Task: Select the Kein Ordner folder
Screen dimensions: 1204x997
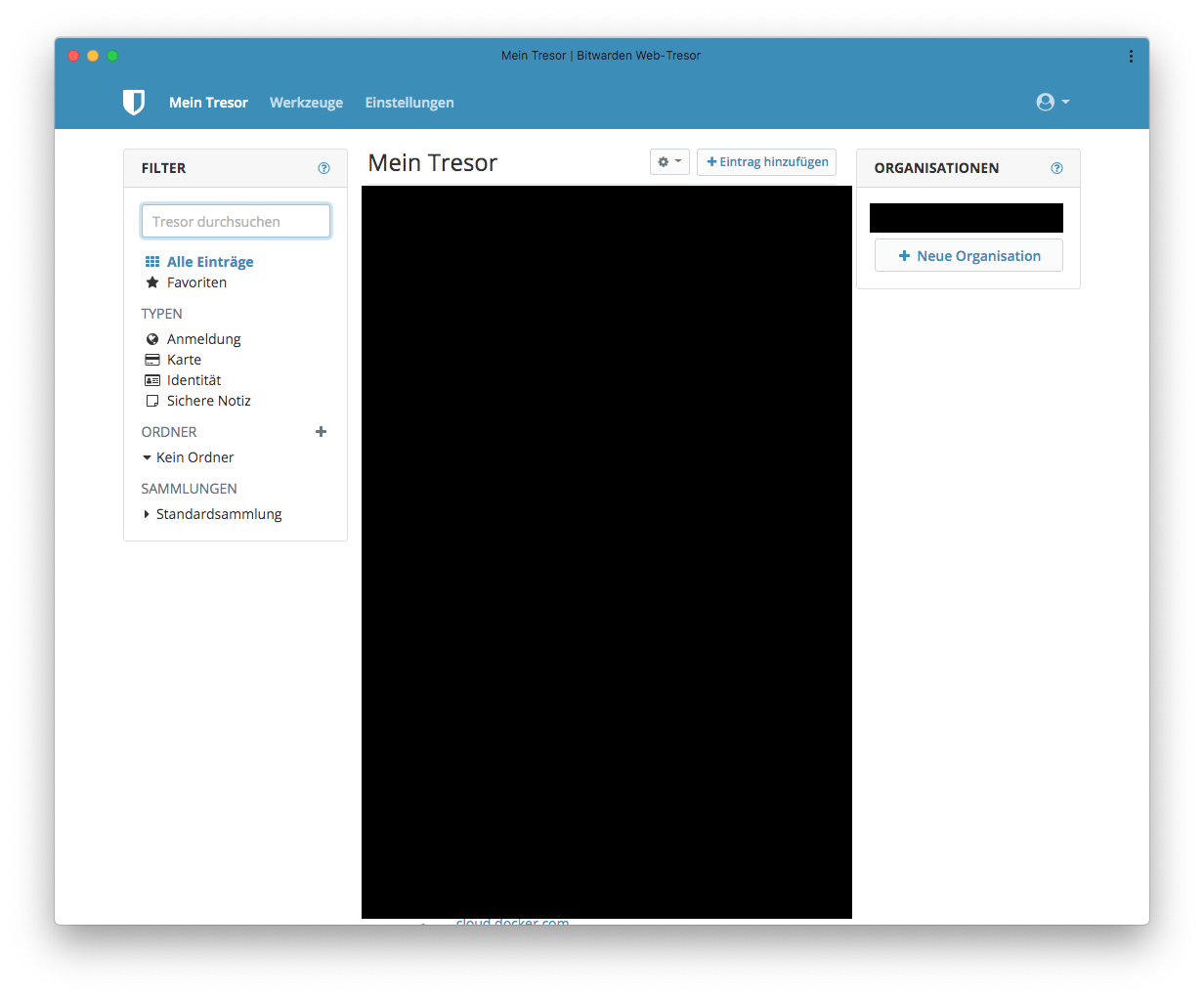Action: point(194,457)
